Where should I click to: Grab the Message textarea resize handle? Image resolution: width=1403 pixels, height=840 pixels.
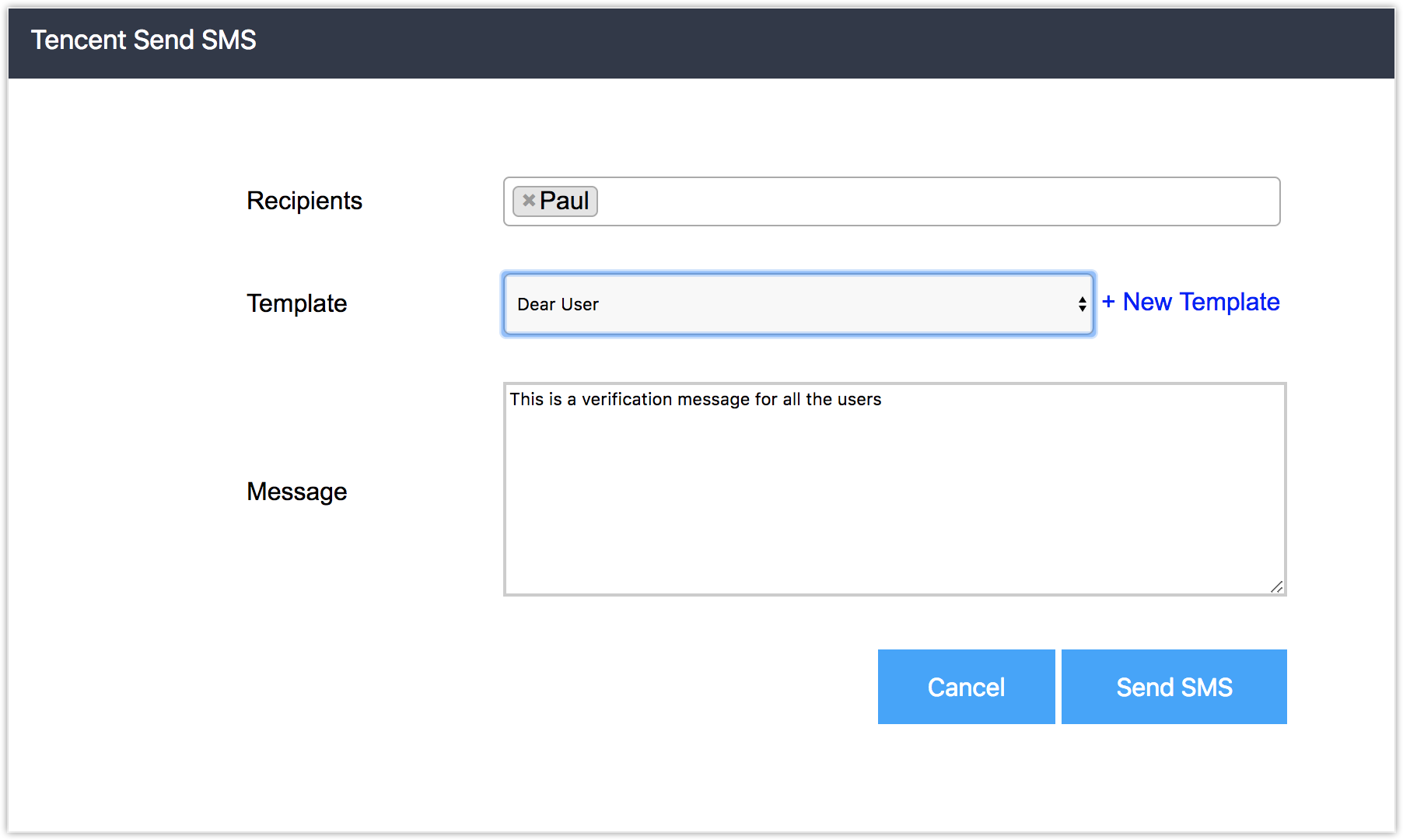coord(1276,586)
